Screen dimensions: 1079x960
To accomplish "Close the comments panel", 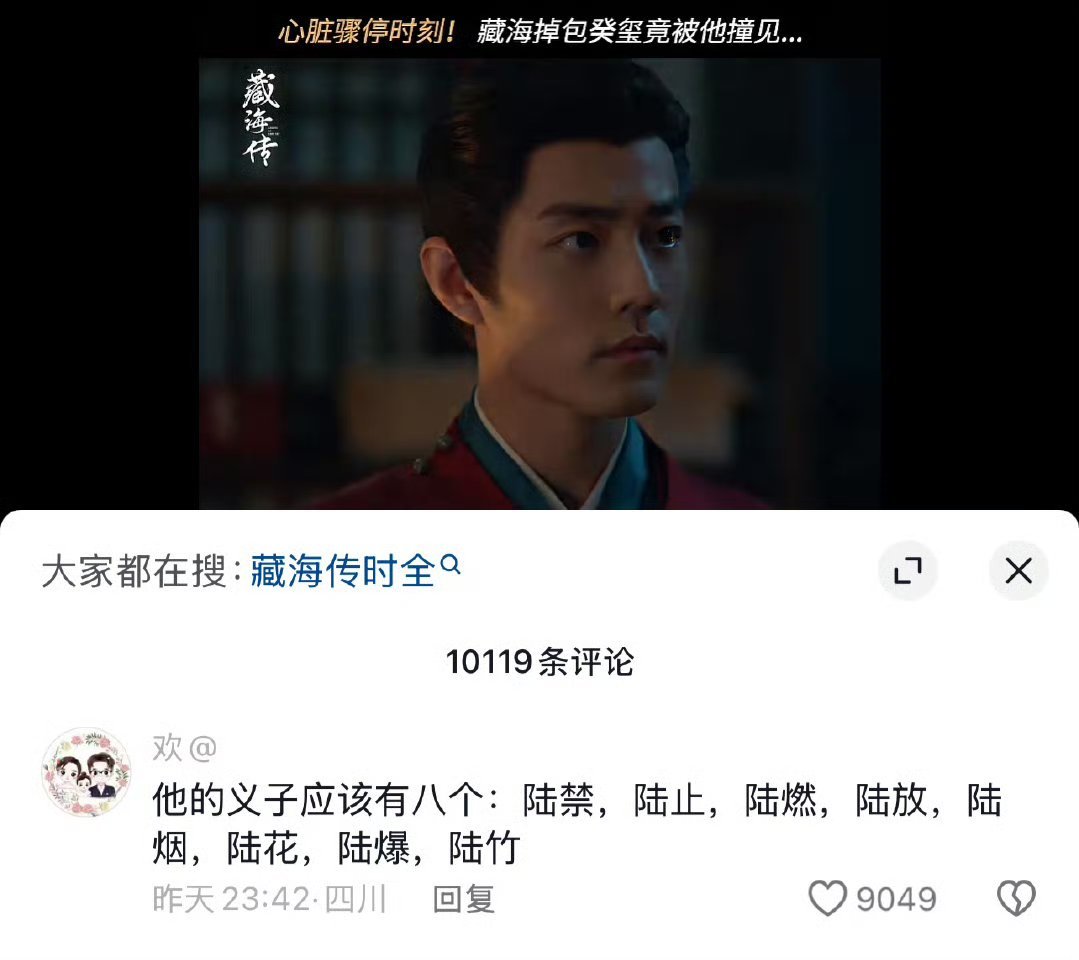I will coord(1018,570).
